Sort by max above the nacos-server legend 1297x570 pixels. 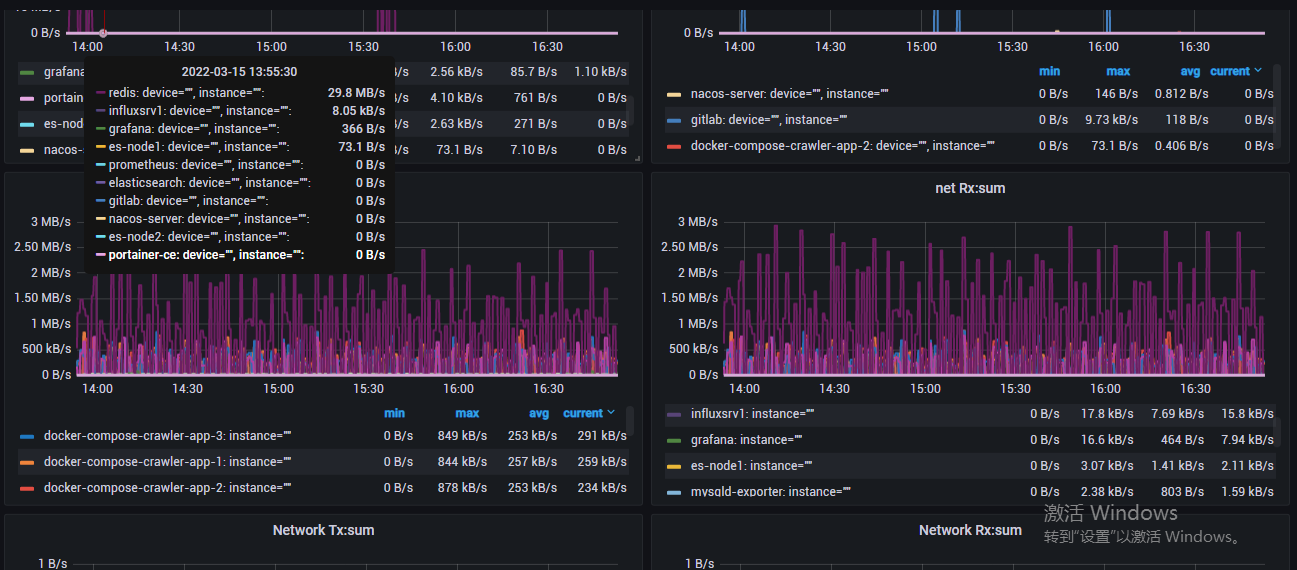[x=1118, y=71]
